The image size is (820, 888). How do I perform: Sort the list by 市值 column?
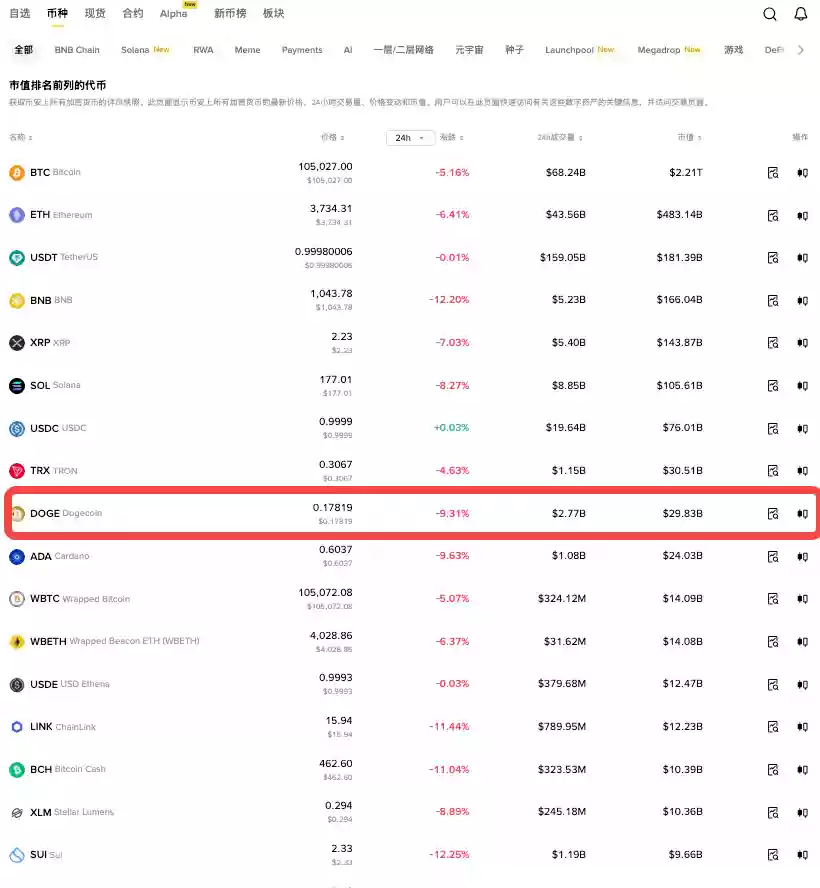tap(688, 138)
